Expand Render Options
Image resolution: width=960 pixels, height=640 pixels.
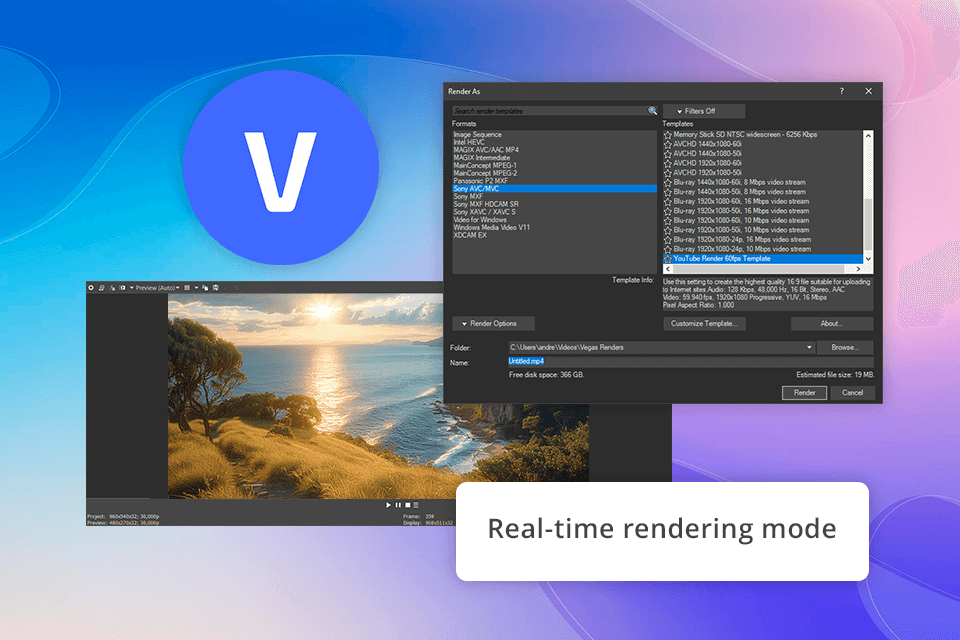coord(493,323)
